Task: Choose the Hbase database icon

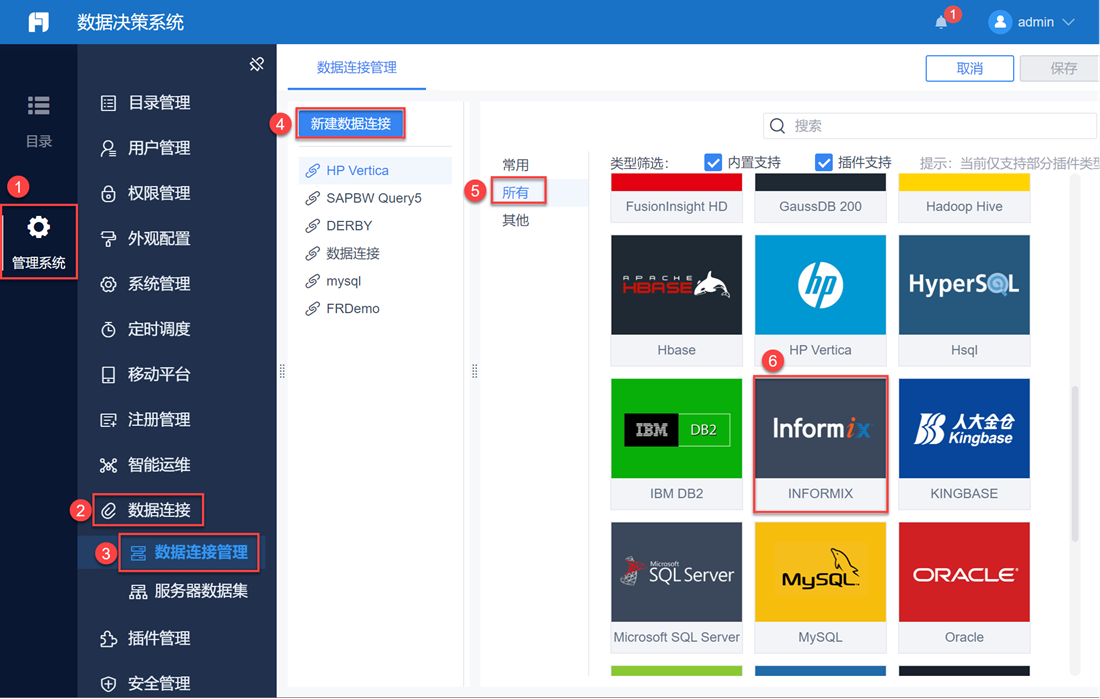Action: tap(676, 285)
